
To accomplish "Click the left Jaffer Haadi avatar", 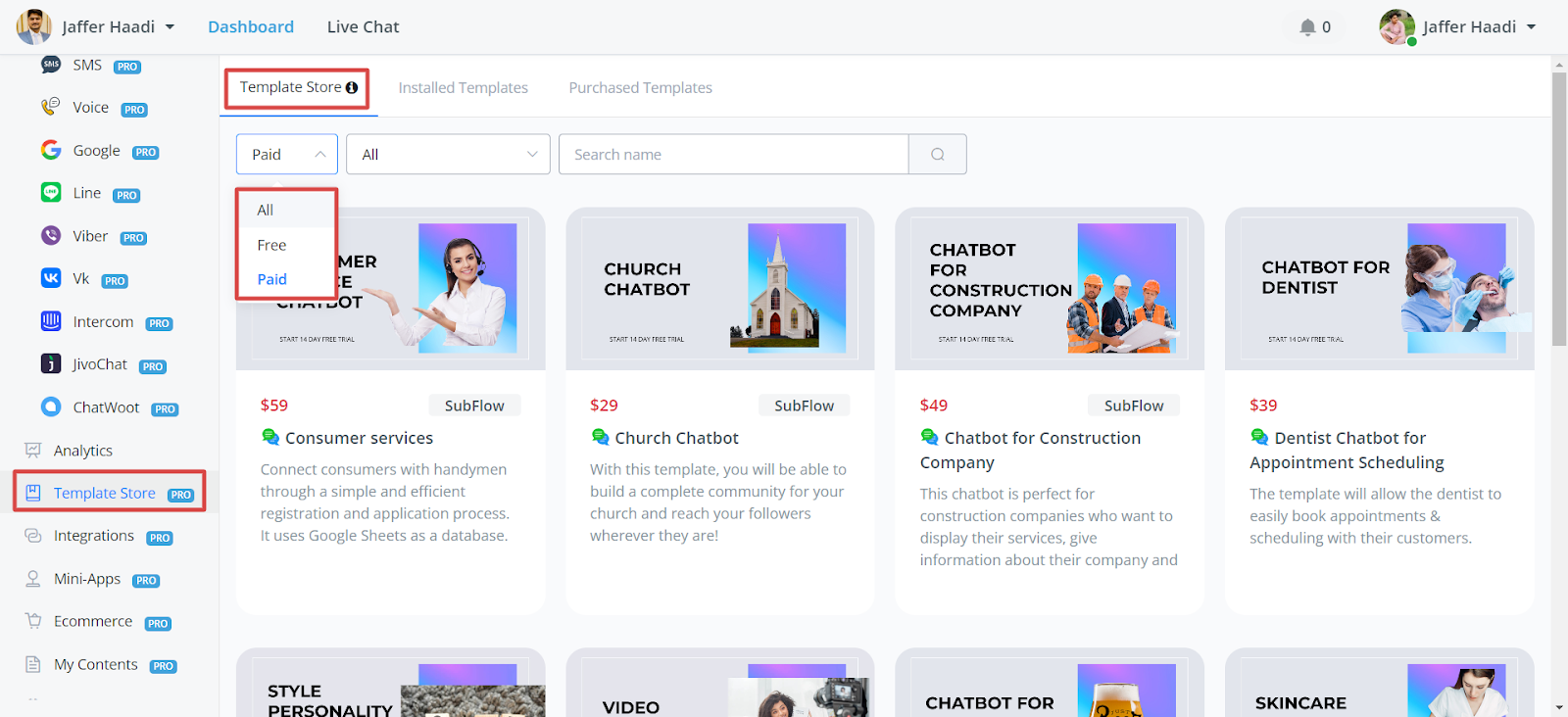I will [x=34, y=26].
